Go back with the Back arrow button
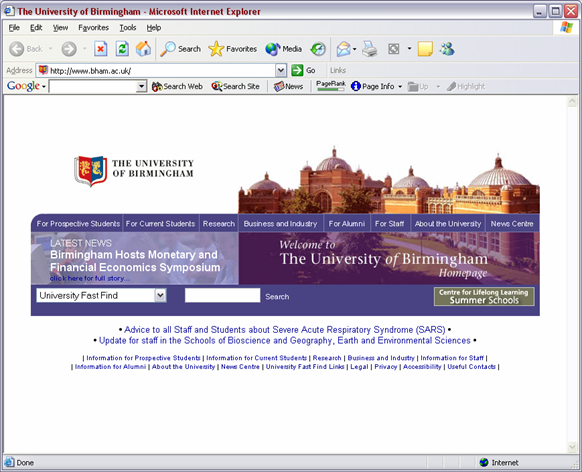The width and height of the screenshot is (582, 472). [25, 49]
